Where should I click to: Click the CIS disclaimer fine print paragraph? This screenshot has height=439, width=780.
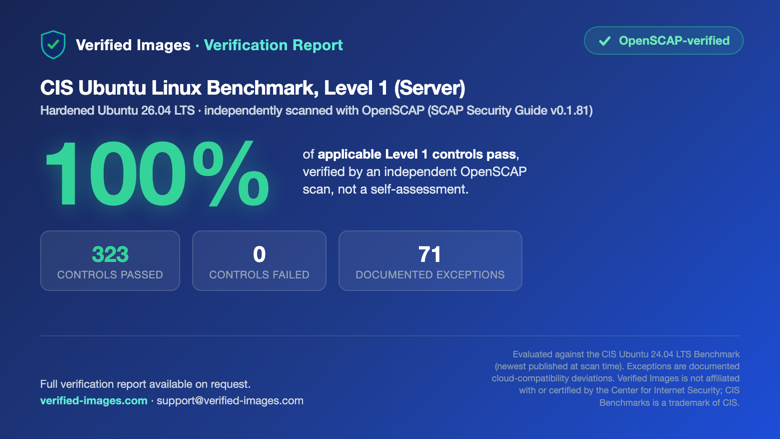[x=615, y=378]
